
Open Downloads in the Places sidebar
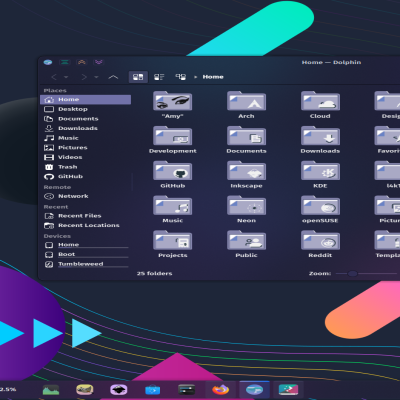[86, 128]
